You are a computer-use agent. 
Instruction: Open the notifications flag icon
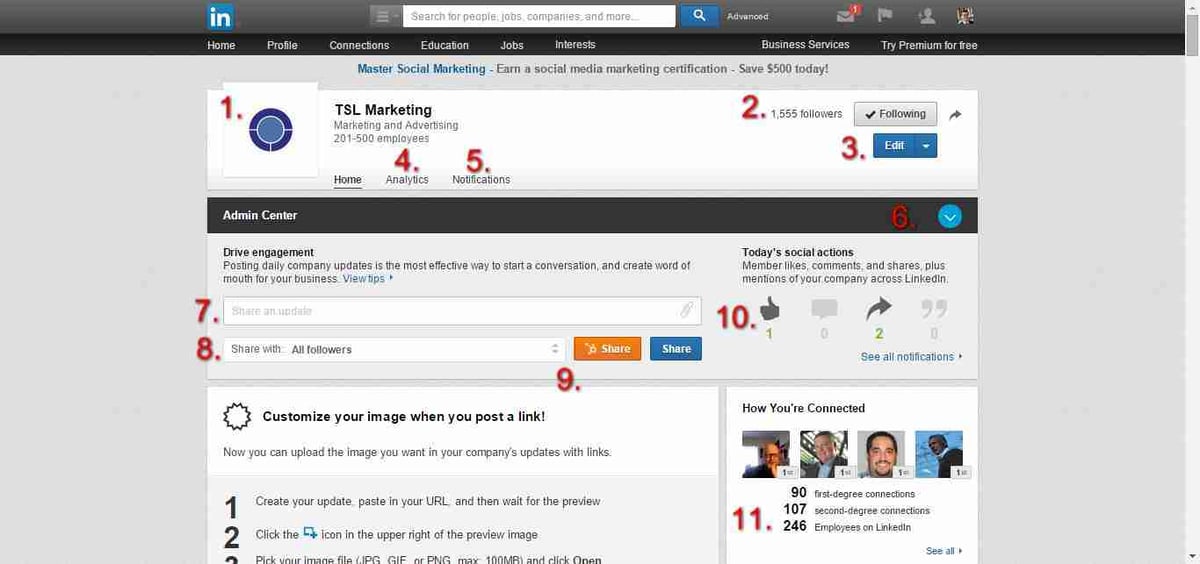click(885, 16)
